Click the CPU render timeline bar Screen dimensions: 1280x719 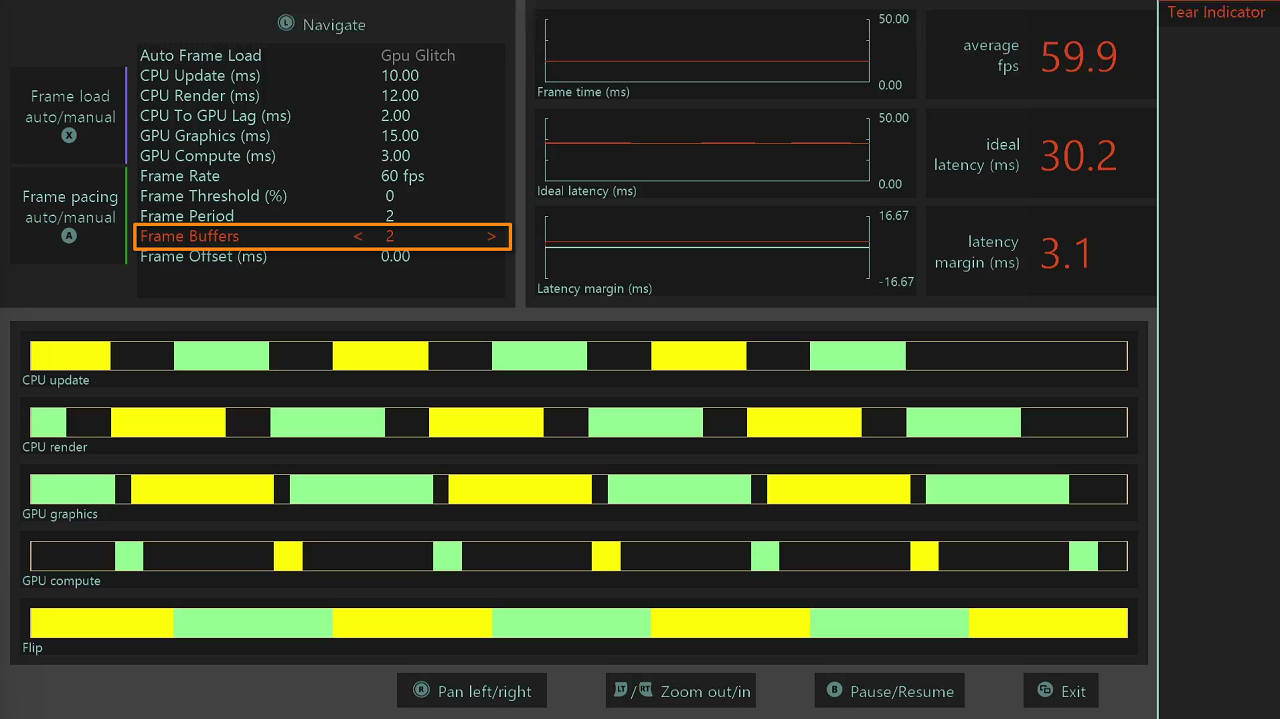pyautogui.click(x=579, y=422)
